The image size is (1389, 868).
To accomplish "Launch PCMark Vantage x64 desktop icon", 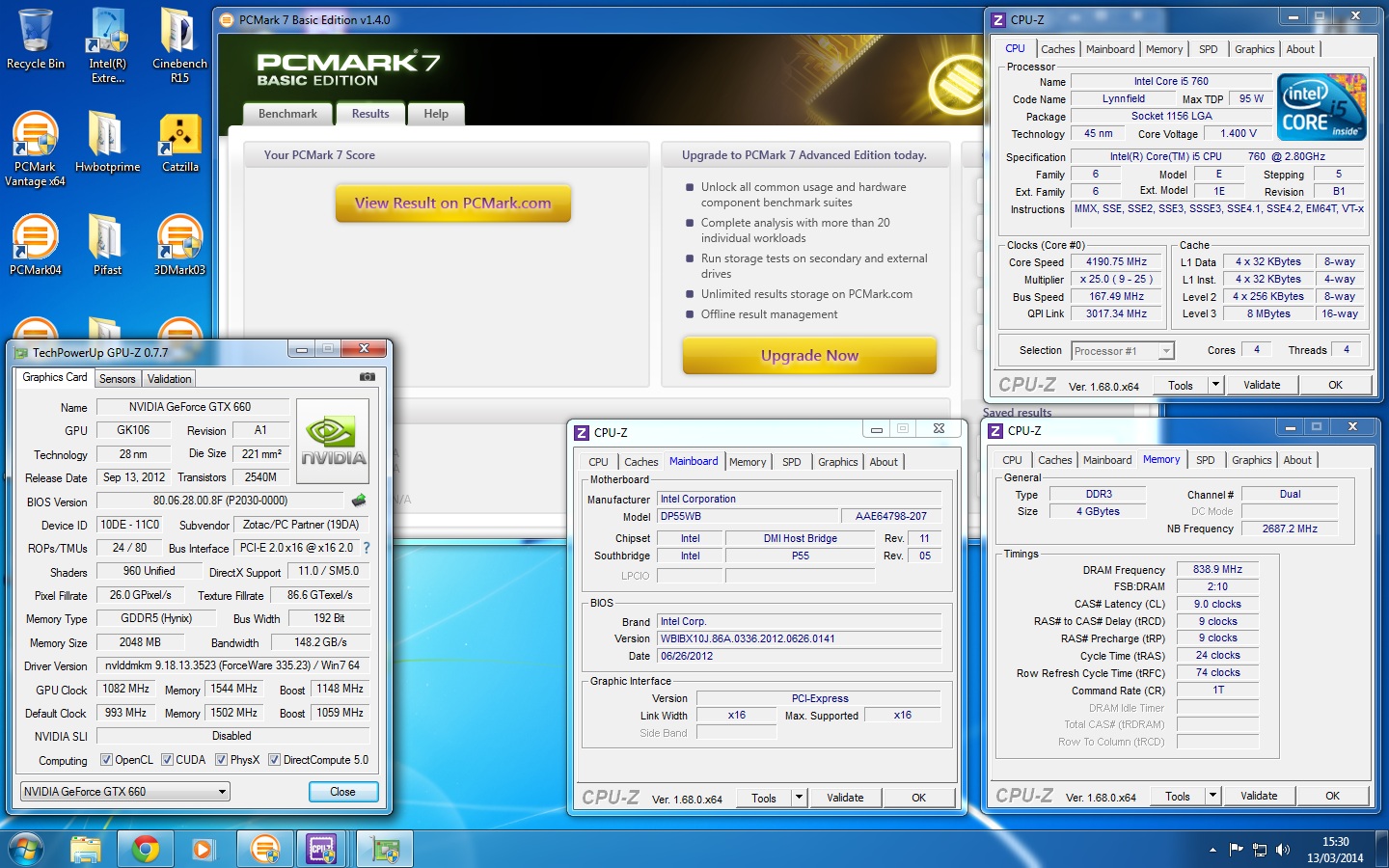I will [x=36, y=149].
